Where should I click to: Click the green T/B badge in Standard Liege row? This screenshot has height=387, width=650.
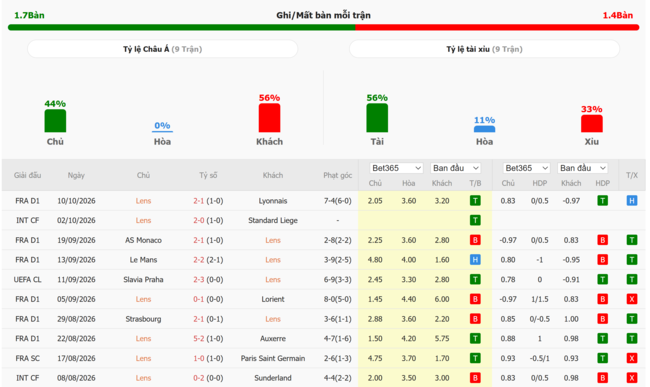[475, 220]
